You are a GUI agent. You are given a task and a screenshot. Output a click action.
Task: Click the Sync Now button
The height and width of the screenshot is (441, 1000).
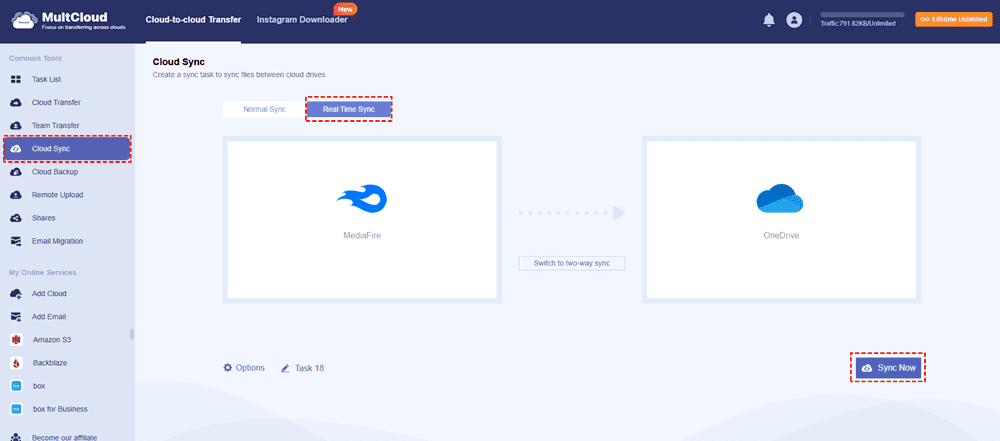(x=888, y=368)
